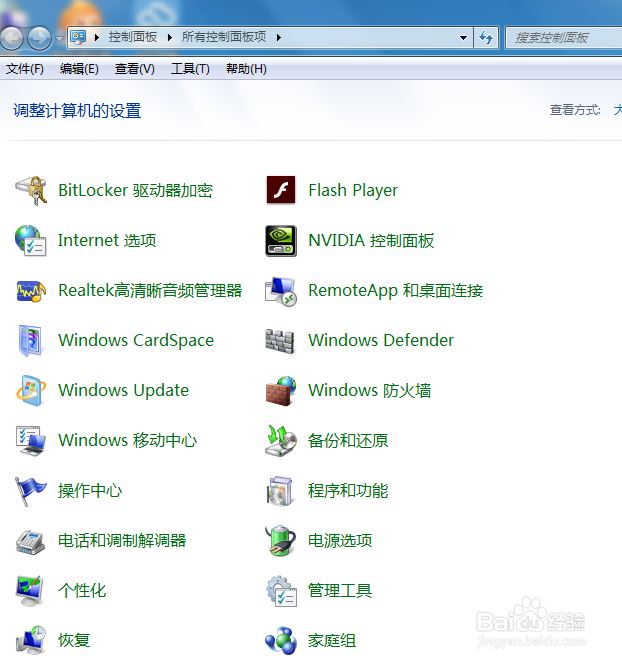
Task: Open the 操作中心 flag icon
Action: pos(30,491)
